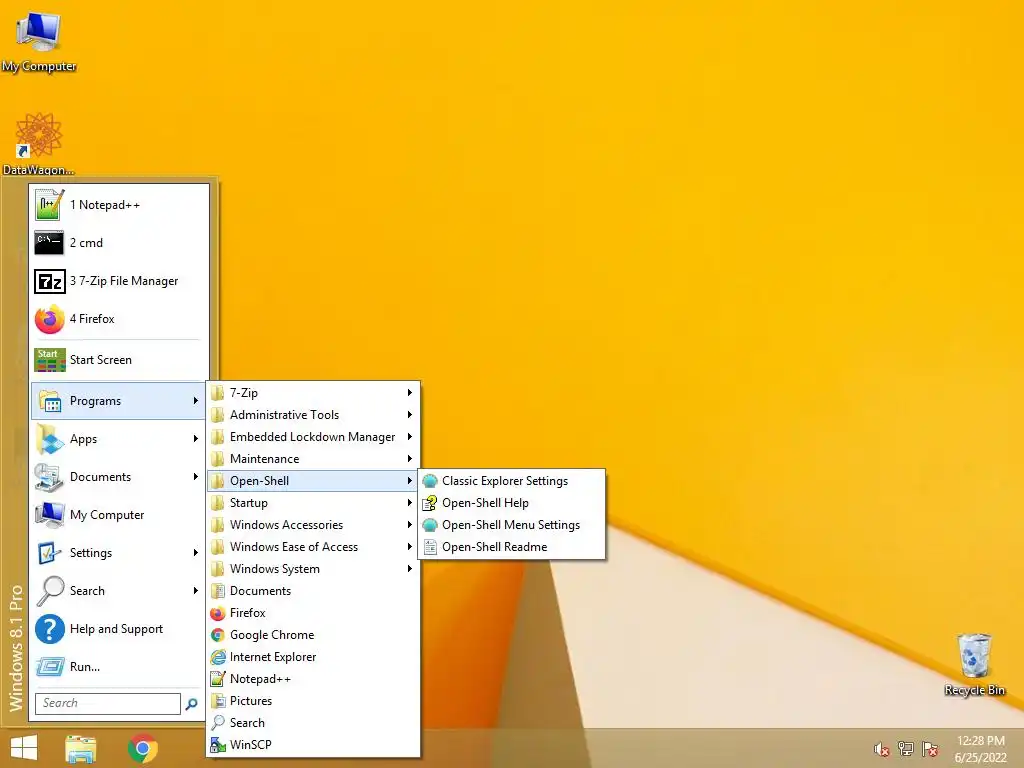The image size is (1024, 768).
Task: Select the Recycle Bin desktop icon
Action: pyautogui.click(x=974, y=664)
